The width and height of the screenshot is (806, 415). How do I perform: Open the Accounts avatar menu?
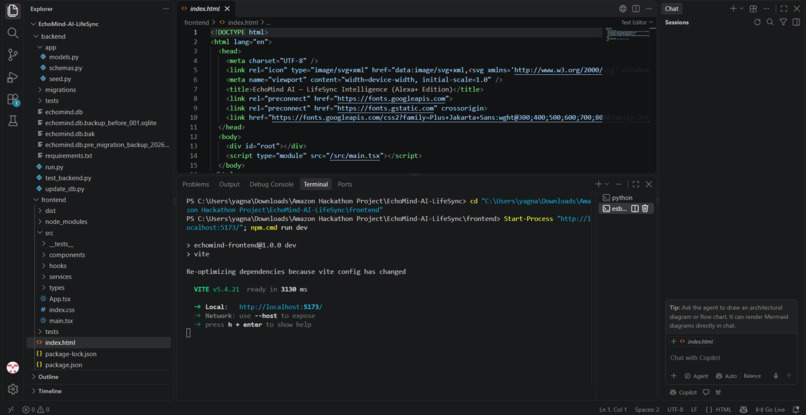[x=13, y=367]
